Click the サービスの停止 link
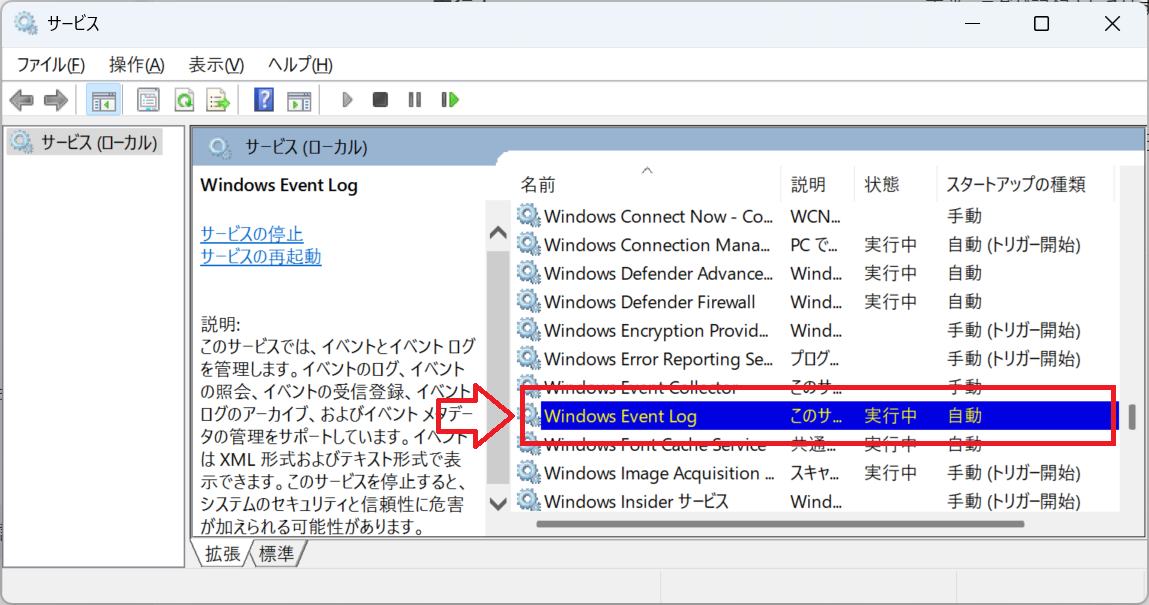This screenshot has height=605, width=1149. coord(251,234)
